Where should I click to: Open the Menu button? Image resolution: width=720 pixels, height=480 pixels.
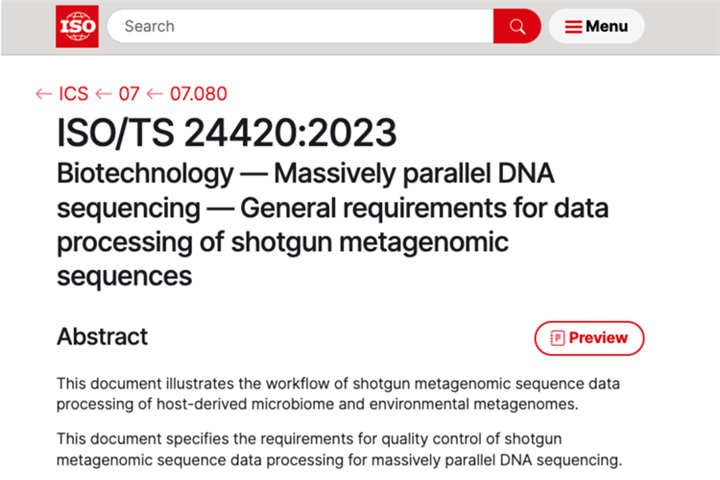click(596, 26)
